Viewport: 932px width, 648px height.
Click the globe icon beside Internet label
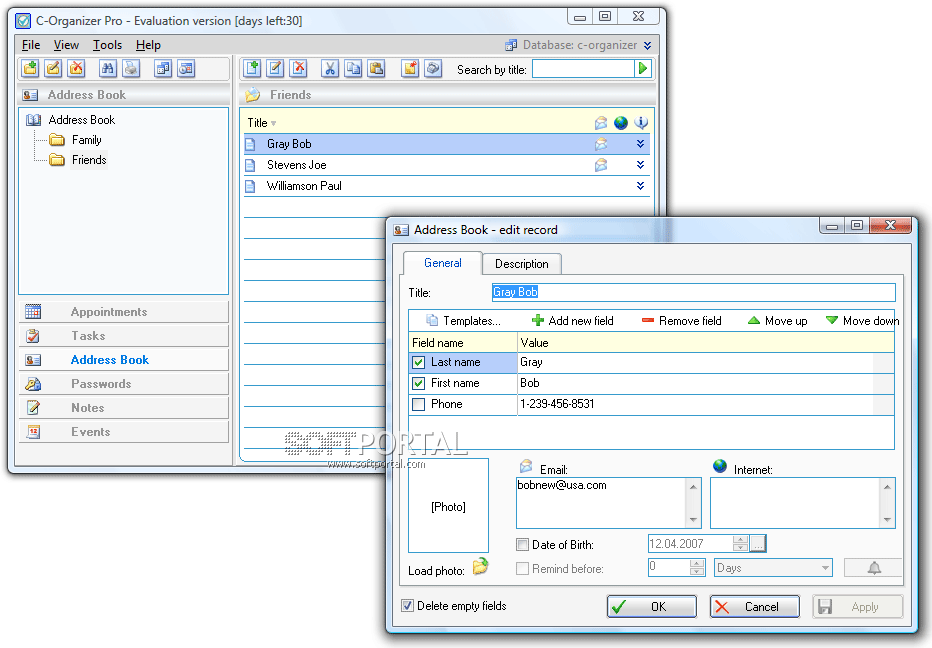[x=720, y=465]
